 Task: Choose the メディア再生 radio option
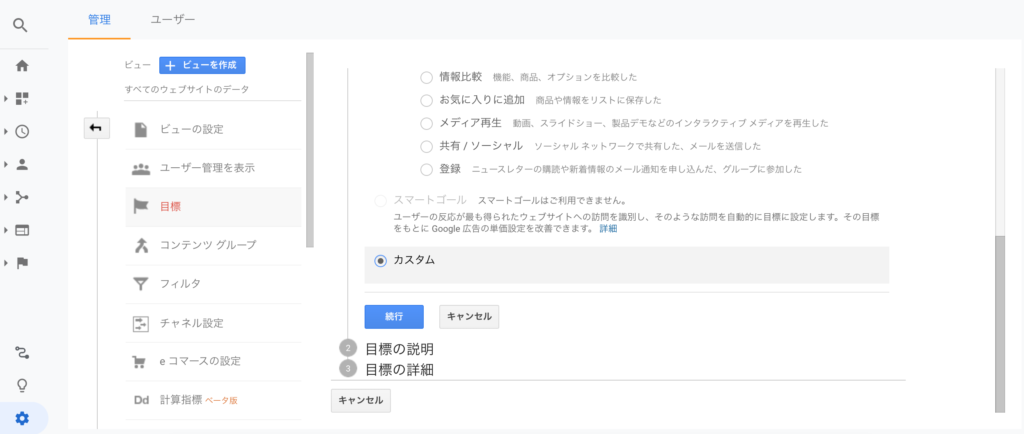(426, 123)
